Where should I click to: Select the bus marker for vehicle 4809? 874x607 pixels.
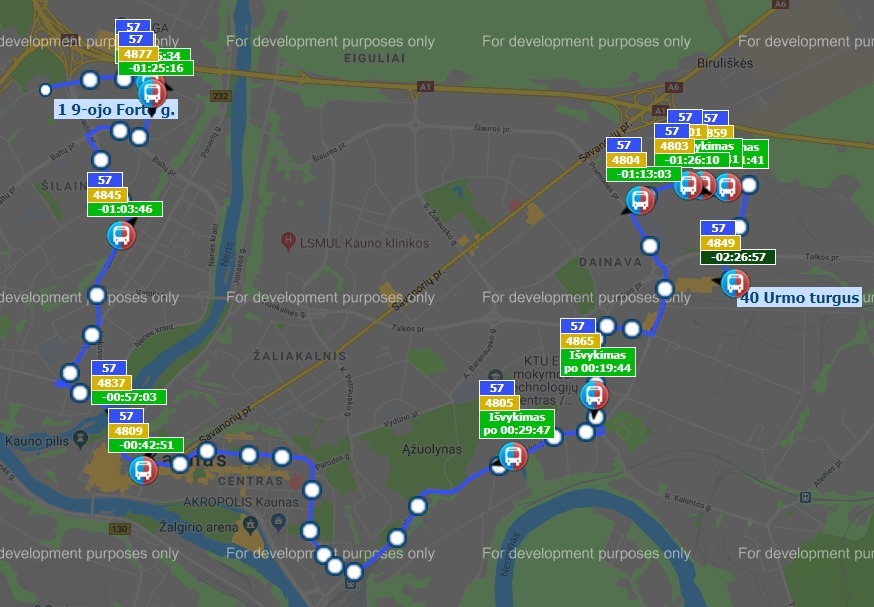click(x=144, y=469)
